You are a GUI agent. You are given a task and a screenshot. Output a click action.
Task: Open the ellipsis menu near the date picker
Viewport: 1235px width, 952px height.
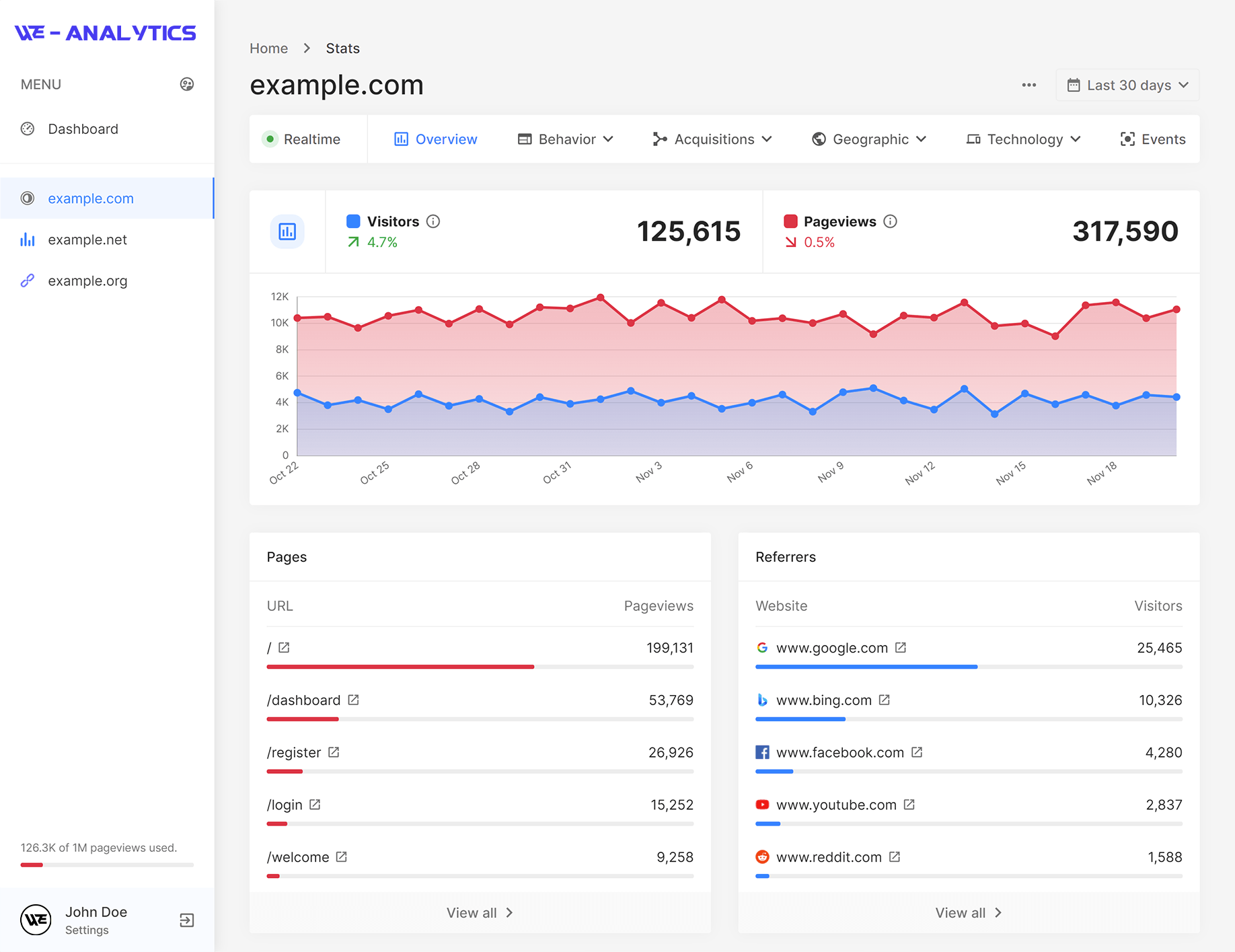(1028, 85)
